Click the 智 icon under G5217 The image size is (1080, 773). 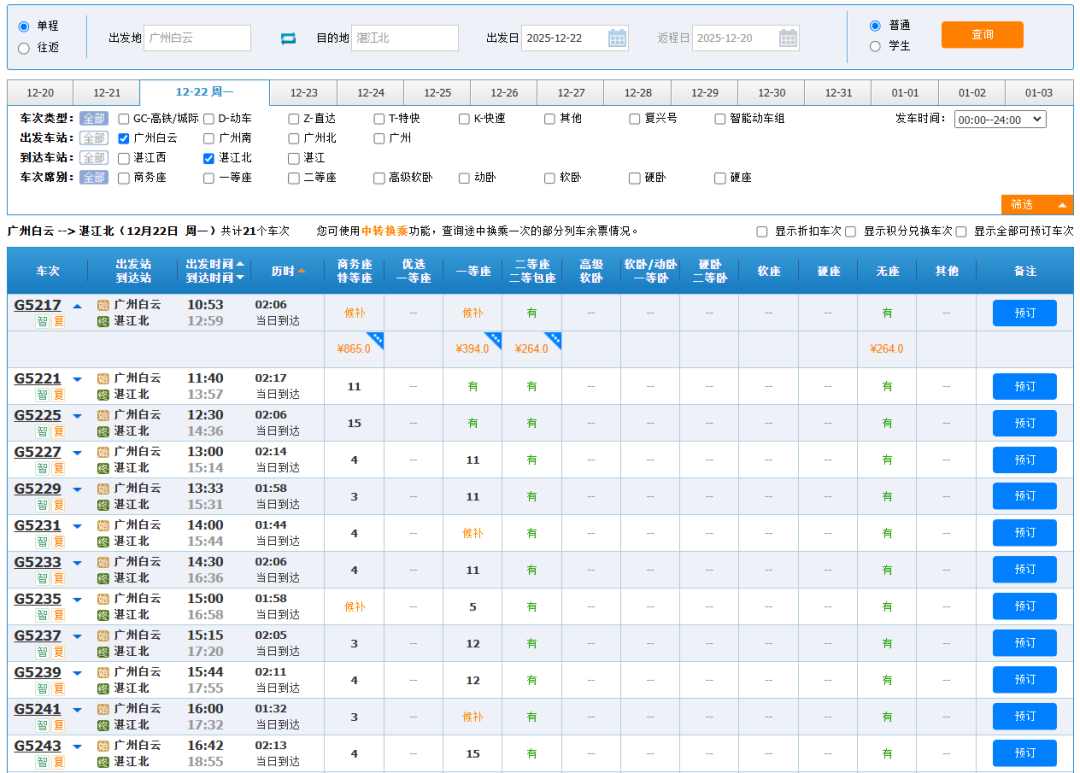[x=42, y=321]
